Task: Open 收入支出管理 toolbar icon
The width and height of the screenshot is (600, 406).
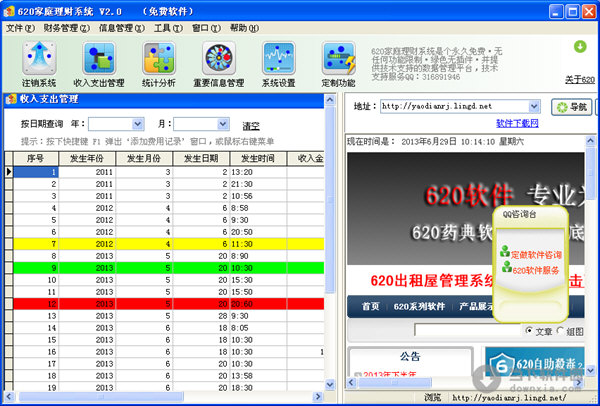Action: tap(99, 58)
